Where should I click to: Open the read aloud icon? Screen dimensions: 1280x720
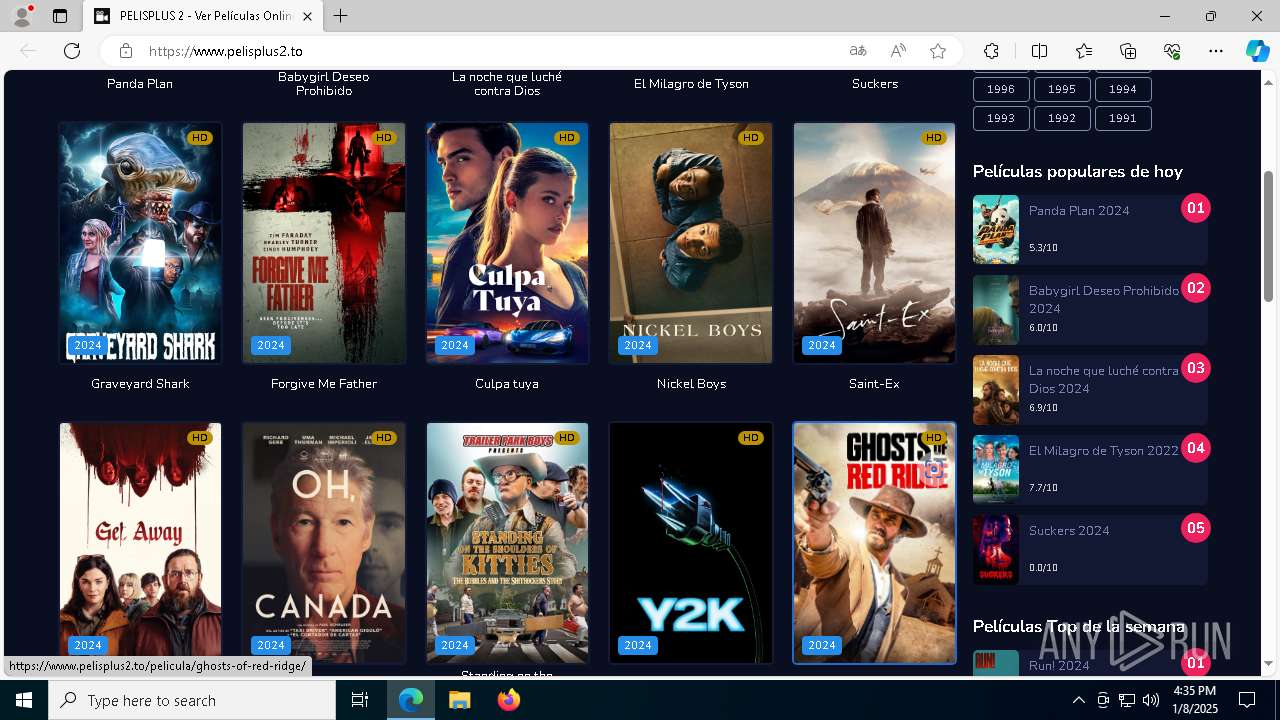pyautogui.click(x=898, y=51)
